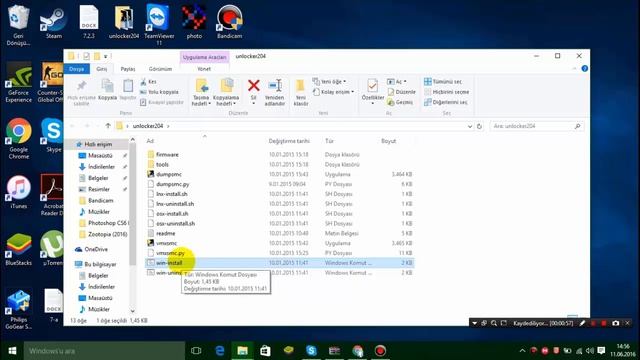The image size is (640, 360).
Task: Select osx-install.sh file
Action: pos(172,213)
